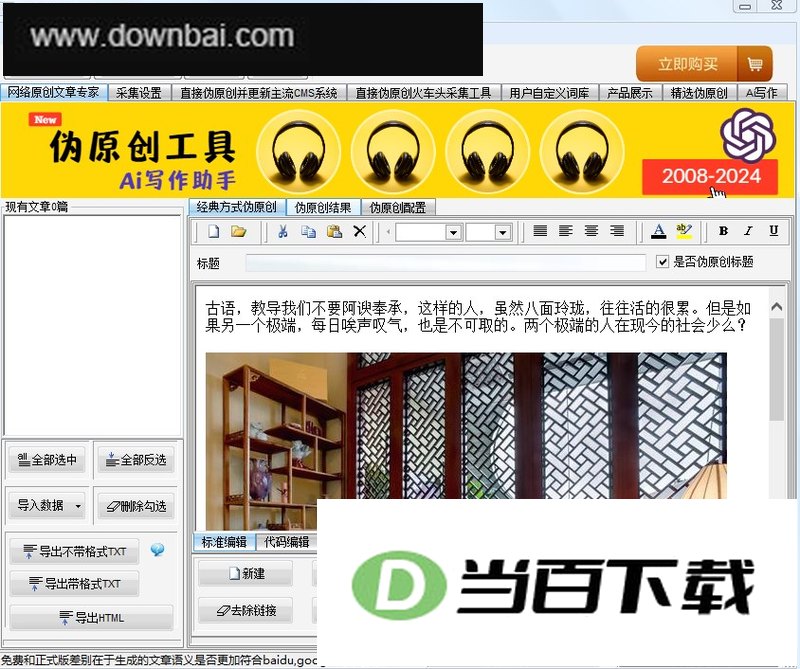800x669 pixels.
Task: Click 去除链接 button
Action: click(x=245, y=610)
